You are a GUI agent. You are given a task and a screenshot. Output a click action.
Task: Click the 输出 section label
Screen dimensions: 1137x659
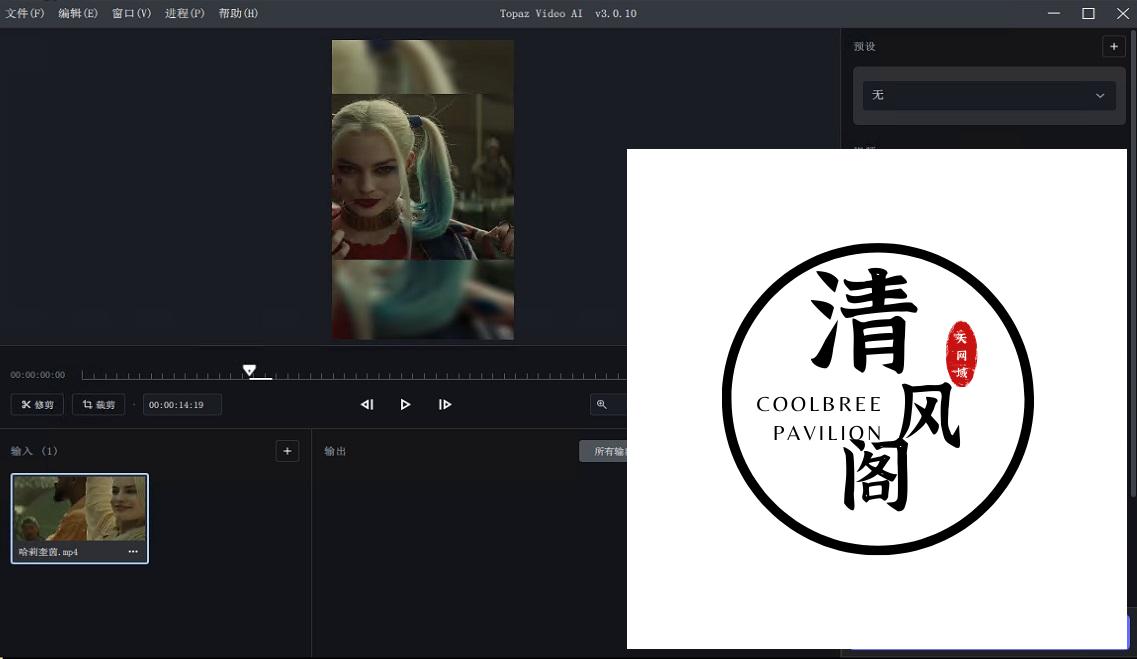335,451
